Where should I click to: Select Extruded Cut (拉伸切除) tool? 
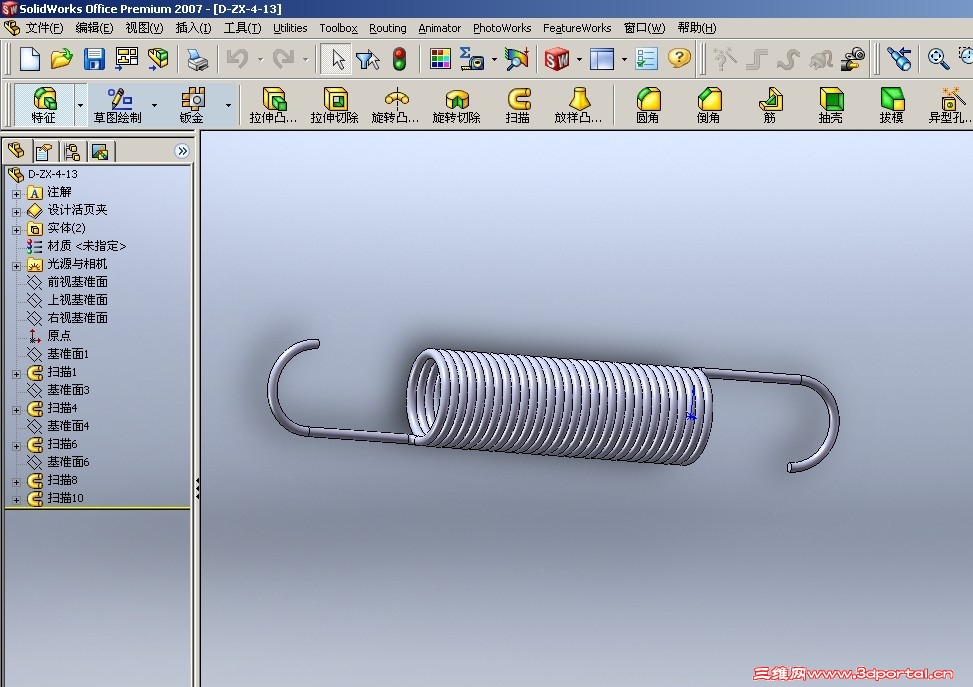[x=334, y=106]
